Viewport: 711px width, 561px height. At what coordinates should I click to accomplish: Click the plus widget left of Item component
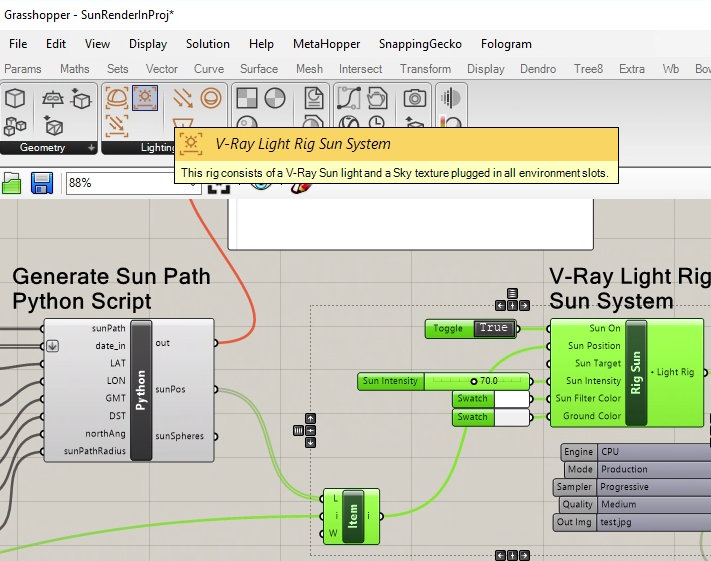310,430
